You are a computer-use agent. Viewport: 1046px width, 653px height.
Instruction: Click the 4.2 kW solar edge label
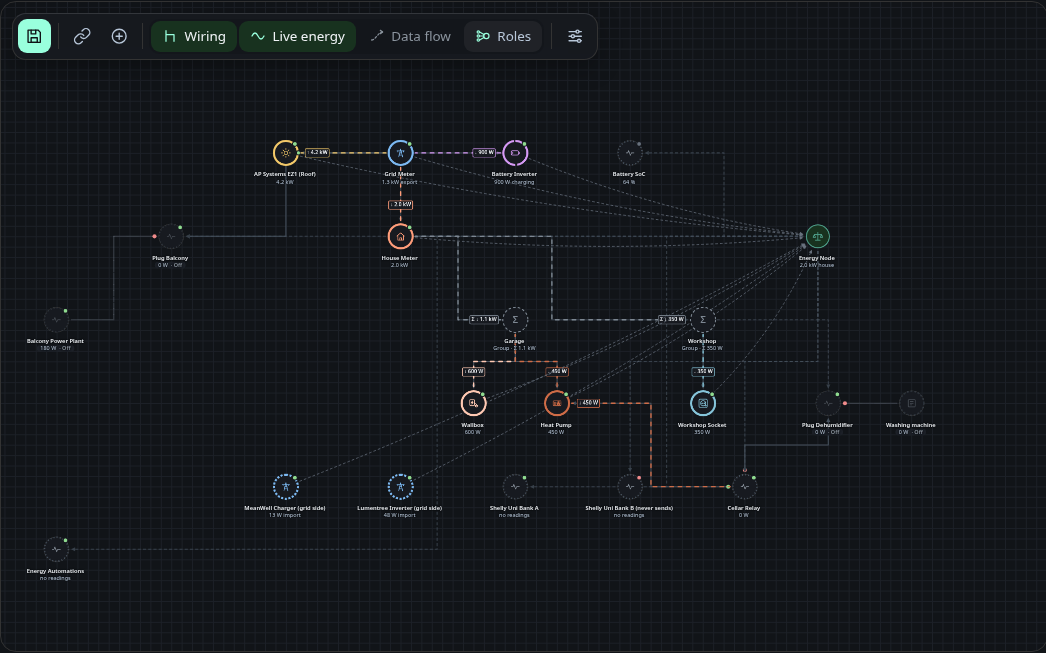(x=318, y=153)
